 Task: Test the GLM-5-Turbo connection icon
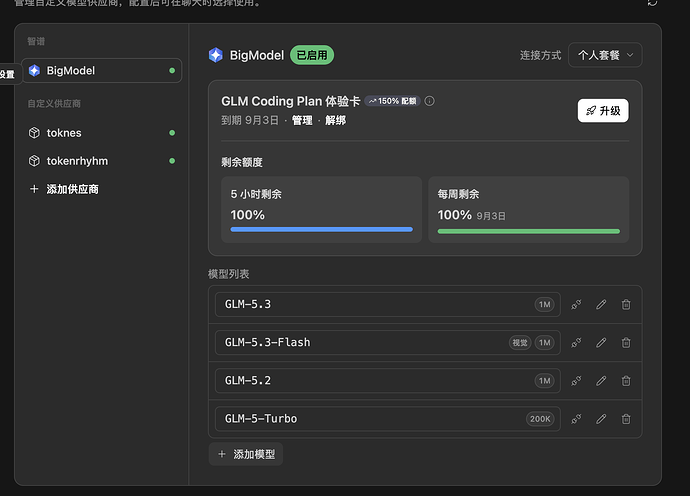click(x=576, y=419)
